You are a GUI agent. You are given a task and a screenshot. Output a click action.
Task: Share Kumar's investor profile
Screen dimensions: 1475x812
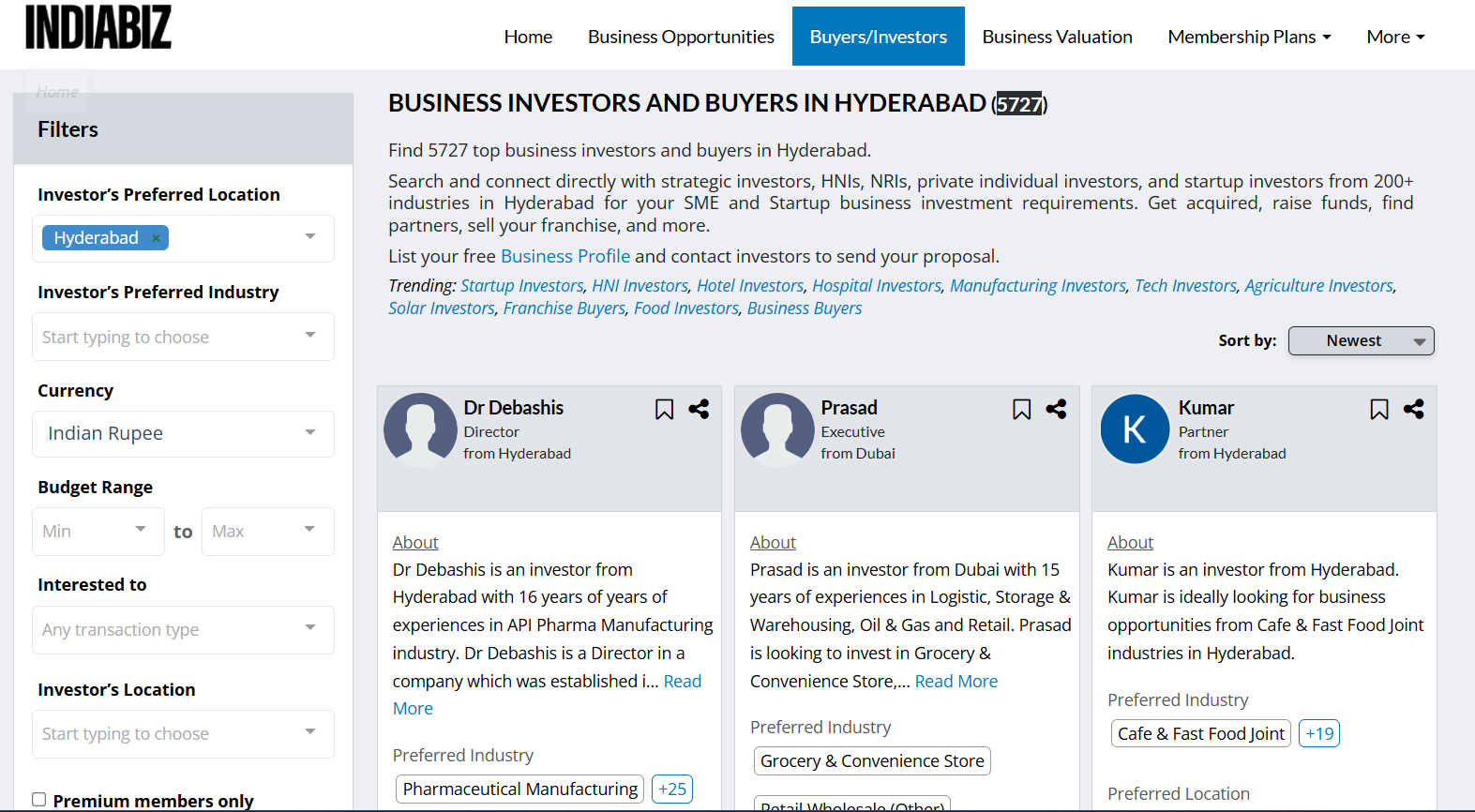tap(1413, 409)
